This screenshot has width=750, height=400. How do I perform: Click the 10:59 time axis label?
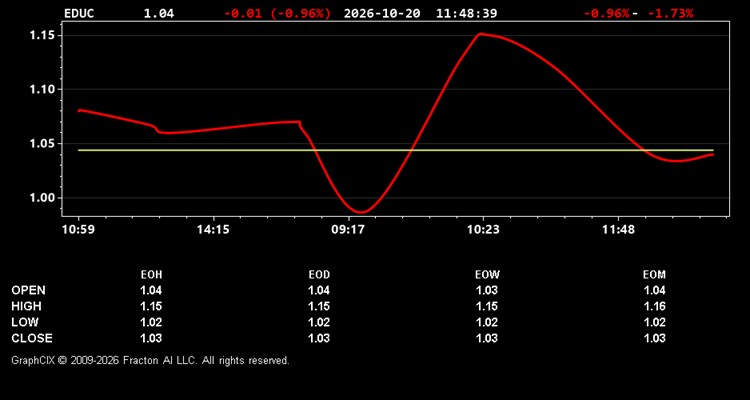[78, 230]
